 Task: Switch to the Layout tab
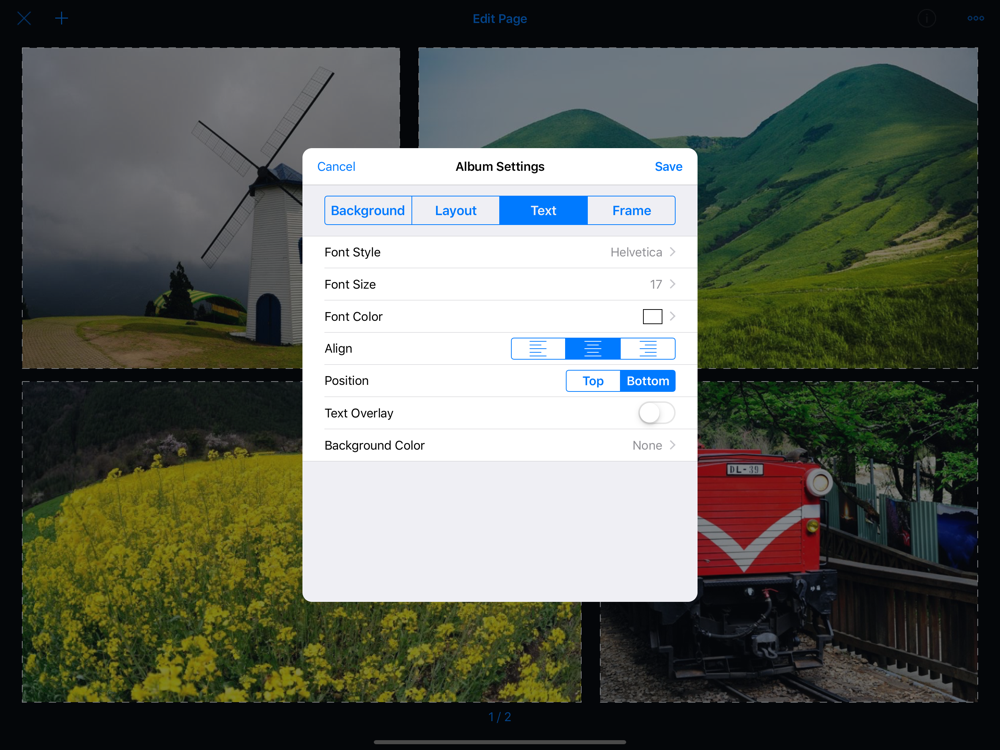pos(455,210)
